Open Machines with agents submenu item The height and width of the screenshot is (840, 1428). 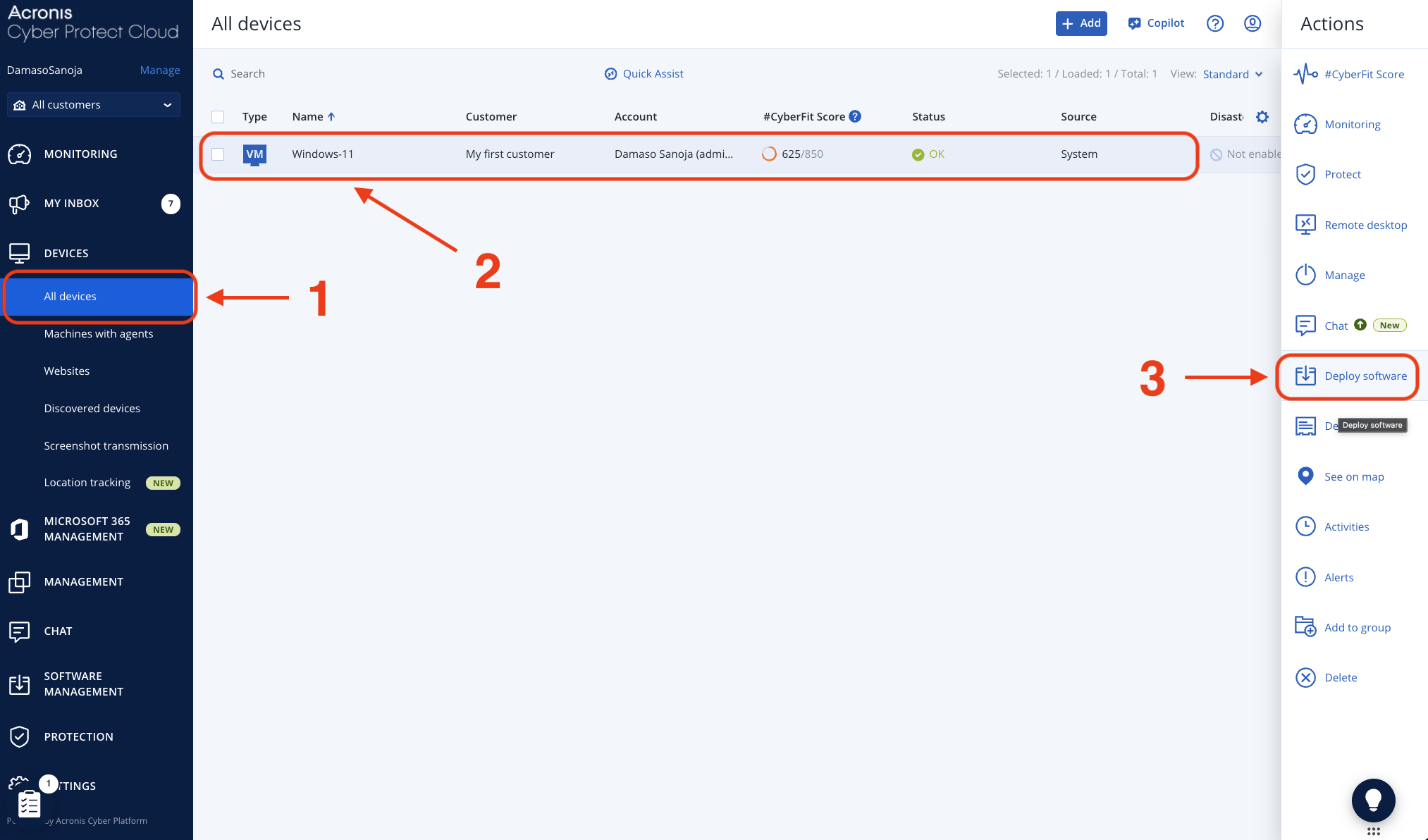pos(99,334)
